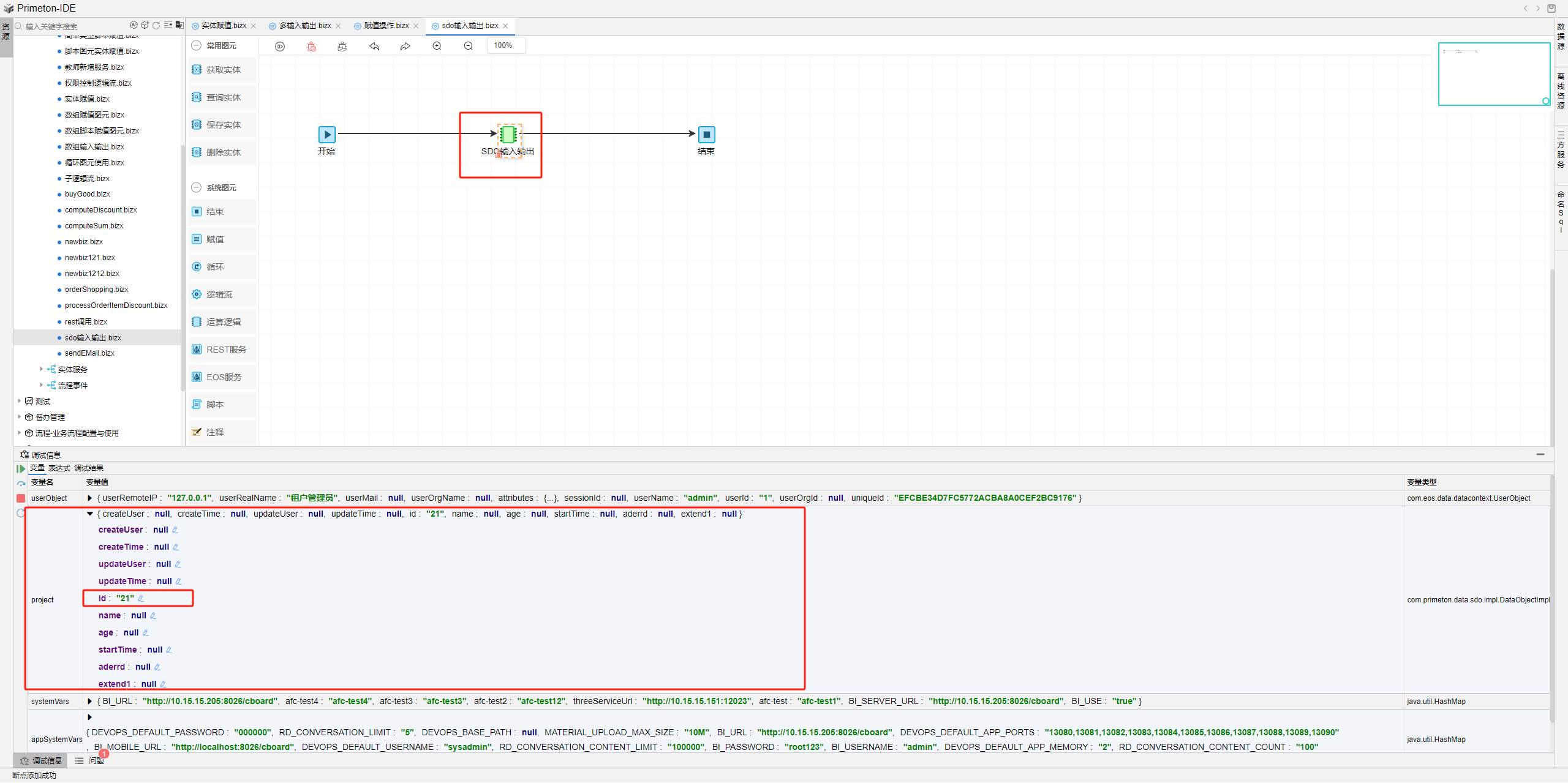Open the 实体赋值.bizx editor tab
Image resolution: width=1568 pixels, height=783 pixels.
(224, 26)
